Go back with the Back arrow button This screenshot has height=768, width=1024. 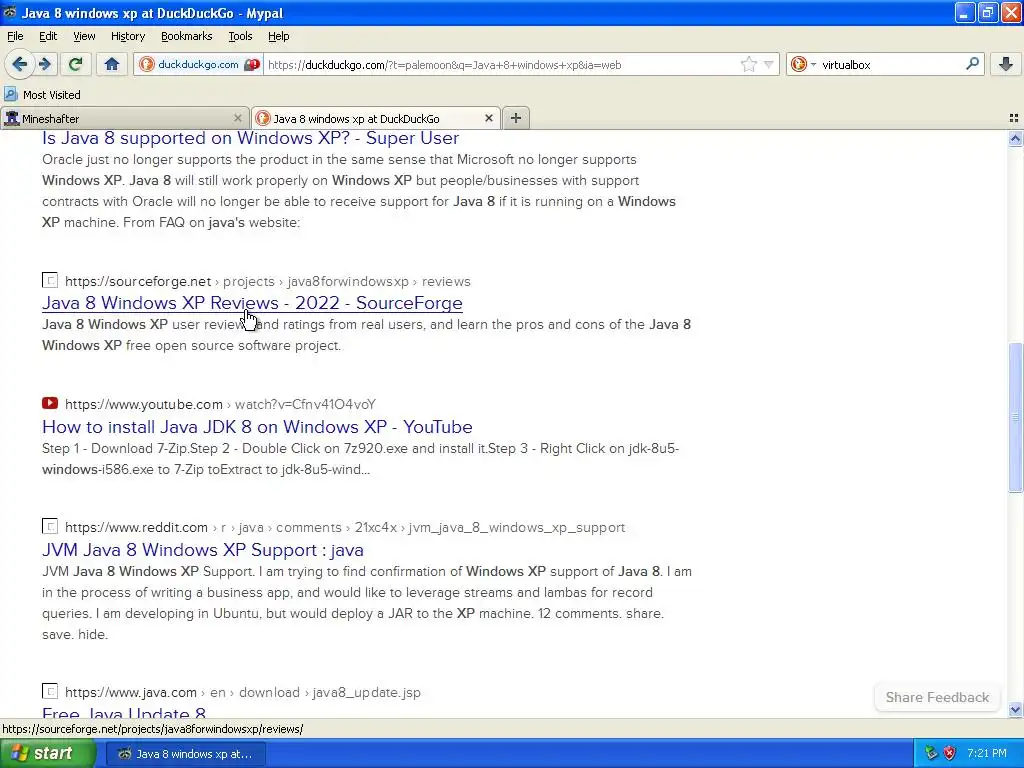(19, 64)
